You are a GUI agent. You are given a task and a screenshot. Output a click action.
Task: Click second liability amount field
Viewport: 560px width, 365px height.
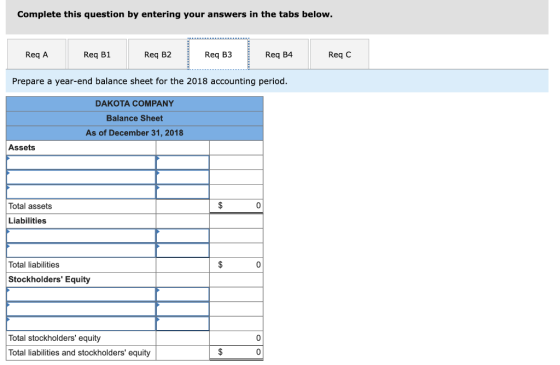182,250
